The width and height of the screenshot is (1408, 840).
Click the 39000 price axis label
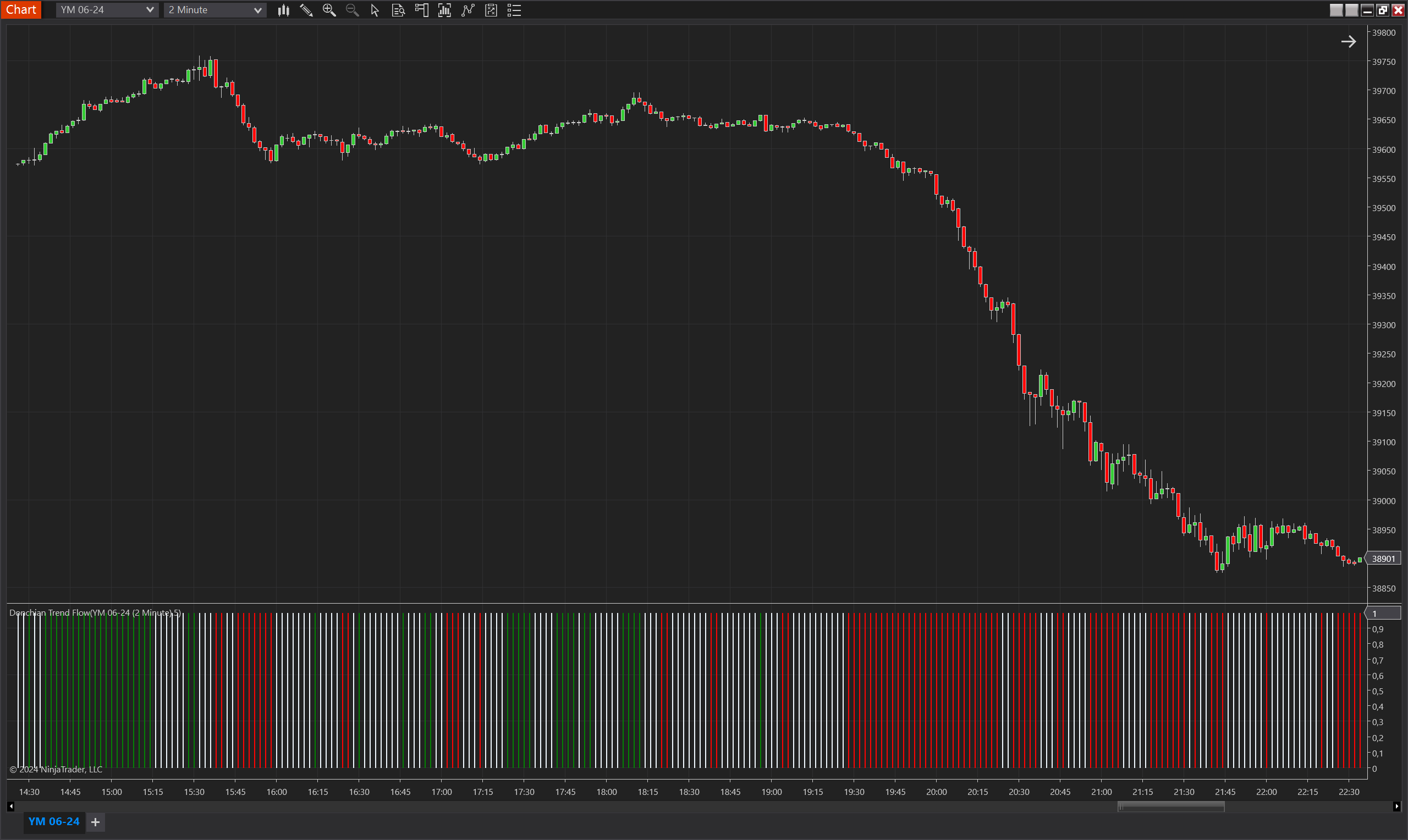click(1383, 501)
